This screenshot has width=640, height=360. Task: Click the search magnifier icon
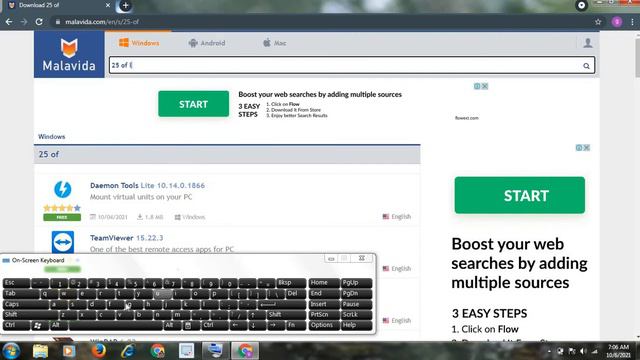(586, 66)
